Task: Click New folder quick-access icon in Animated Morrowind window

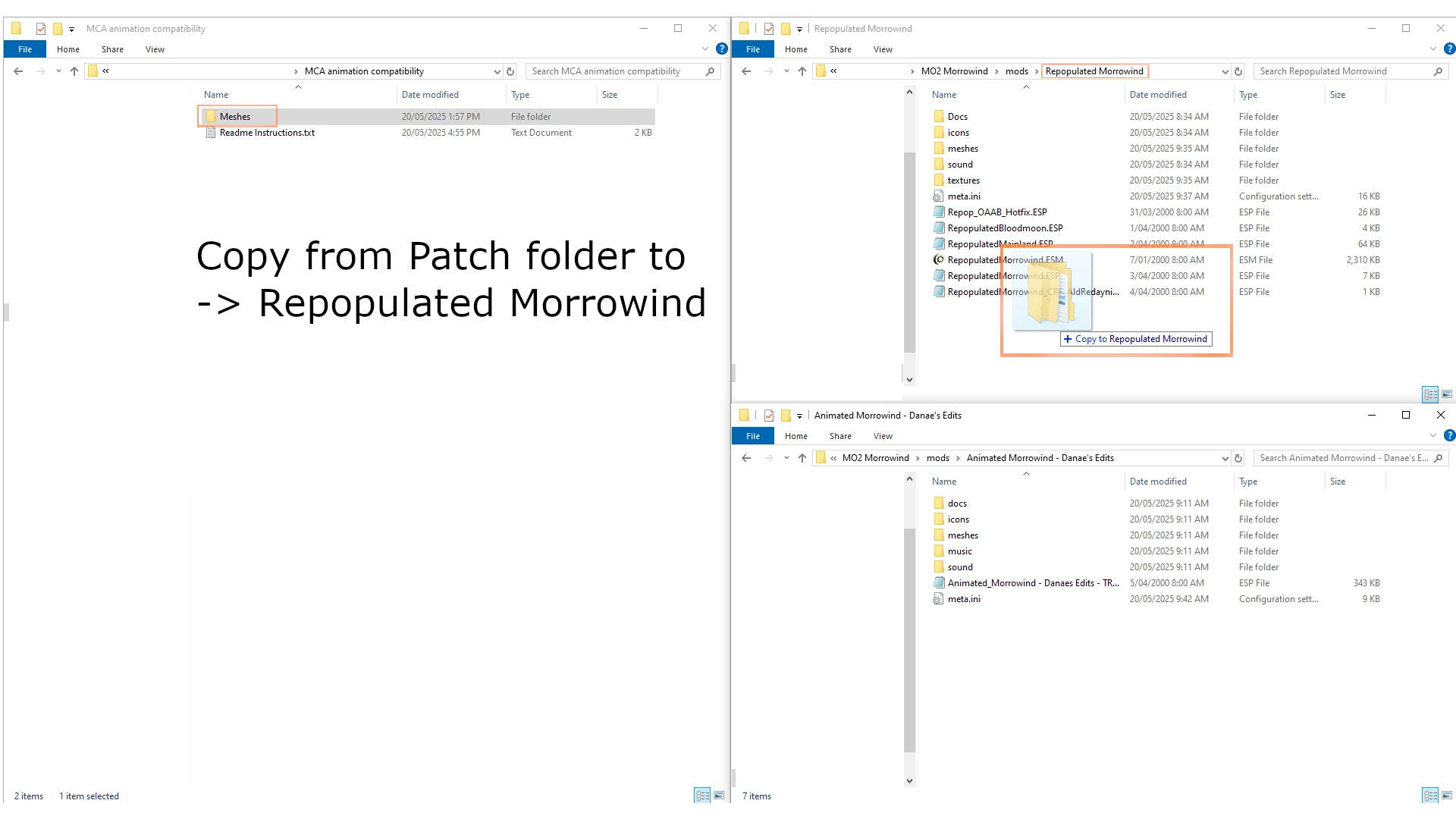Action: coord(786,416)
